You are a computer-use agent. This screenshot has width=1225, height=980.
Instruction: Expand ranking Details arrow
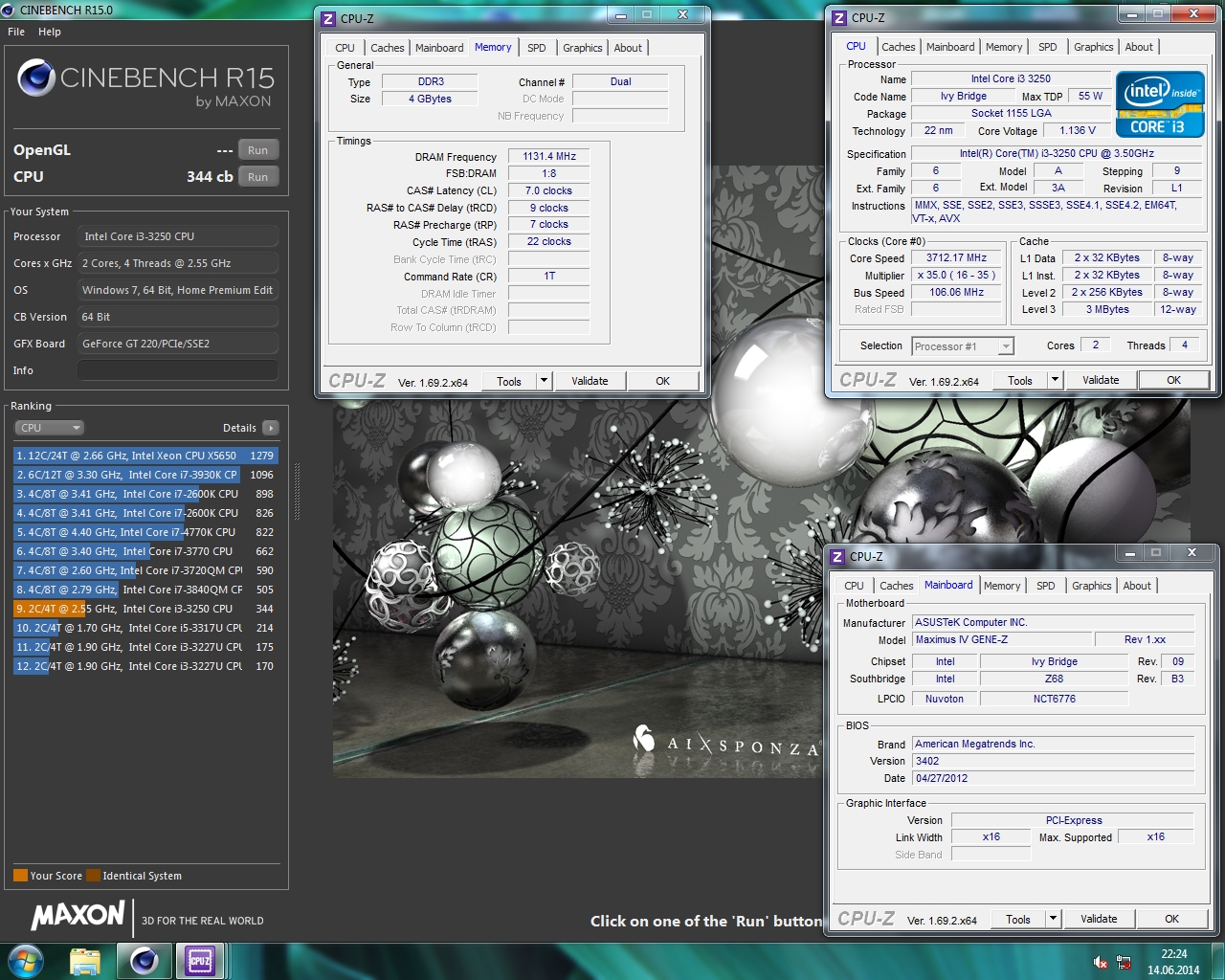tap(271, 428)
